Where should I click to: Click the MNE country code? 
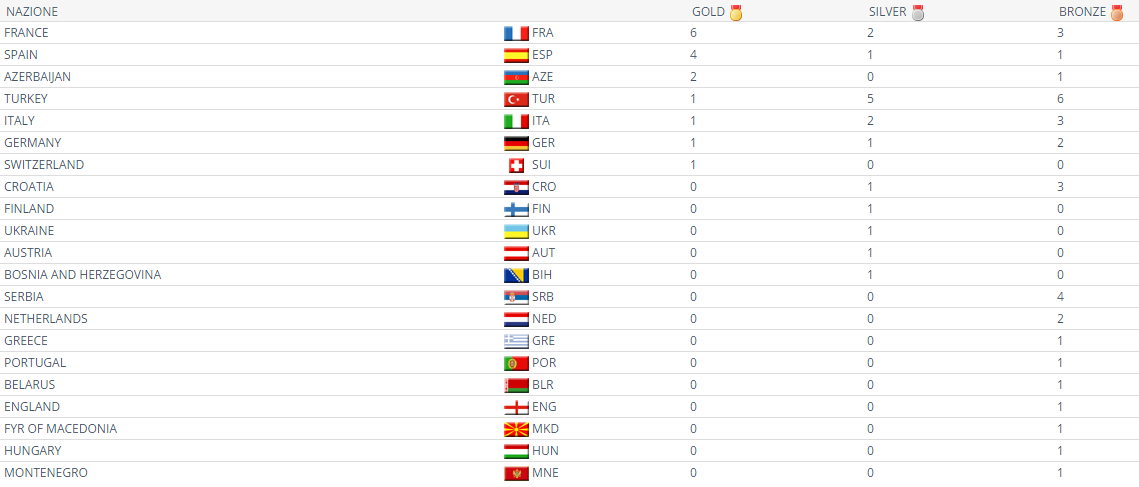pos(546,473)
